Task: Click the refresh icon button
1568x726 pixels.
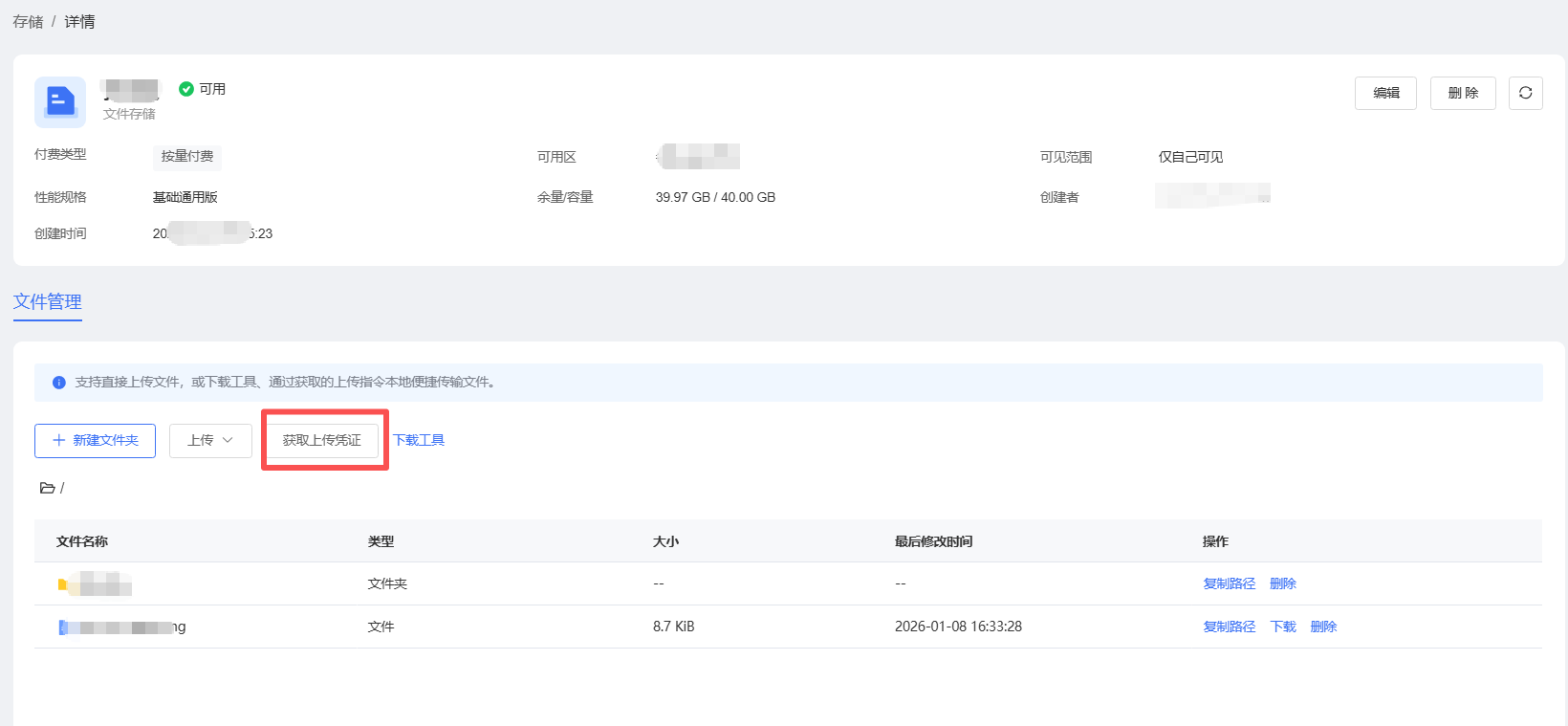Action: 1525,93
